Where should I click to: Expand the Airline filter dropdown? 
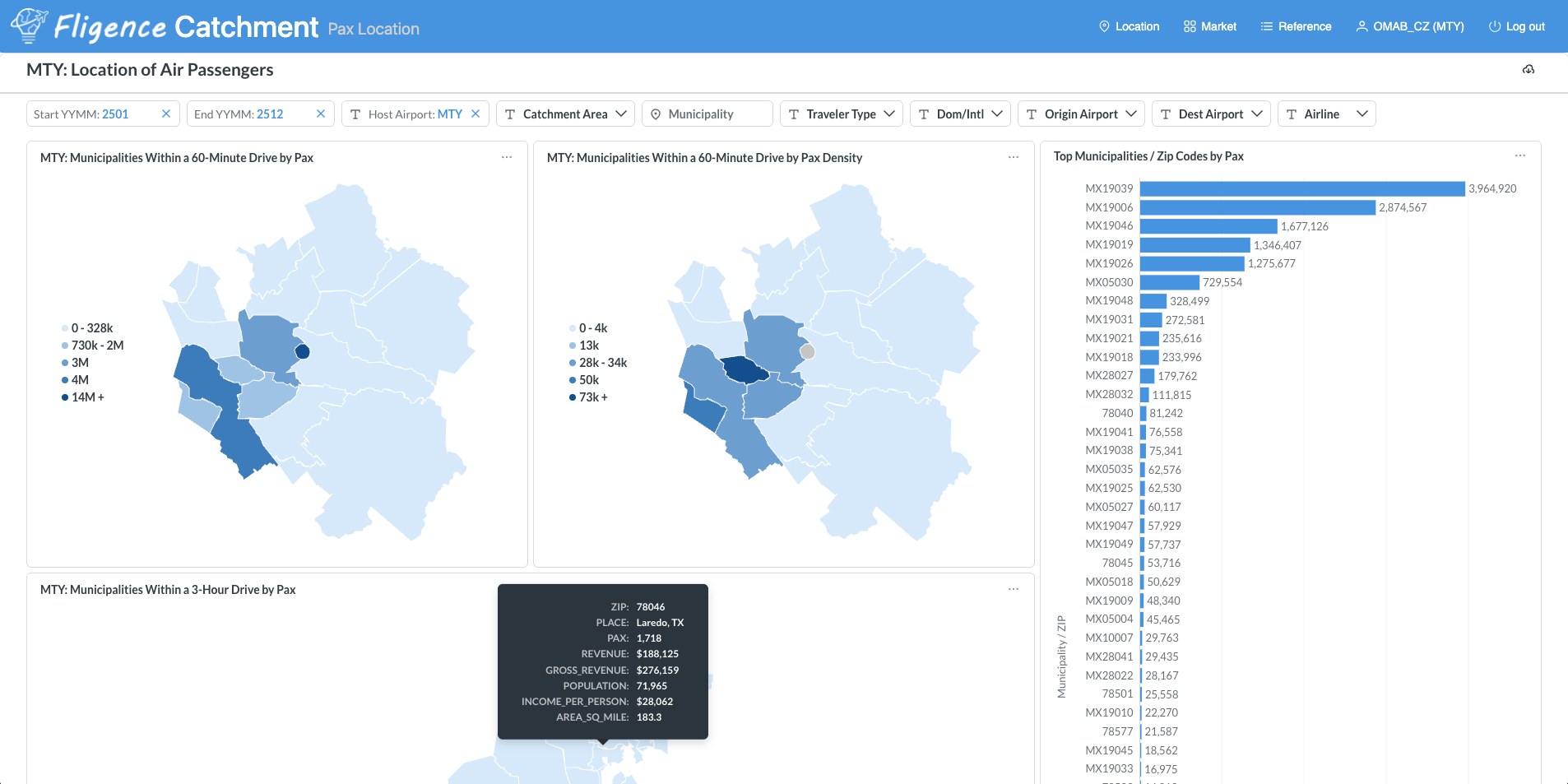[x=1326, y=114]
